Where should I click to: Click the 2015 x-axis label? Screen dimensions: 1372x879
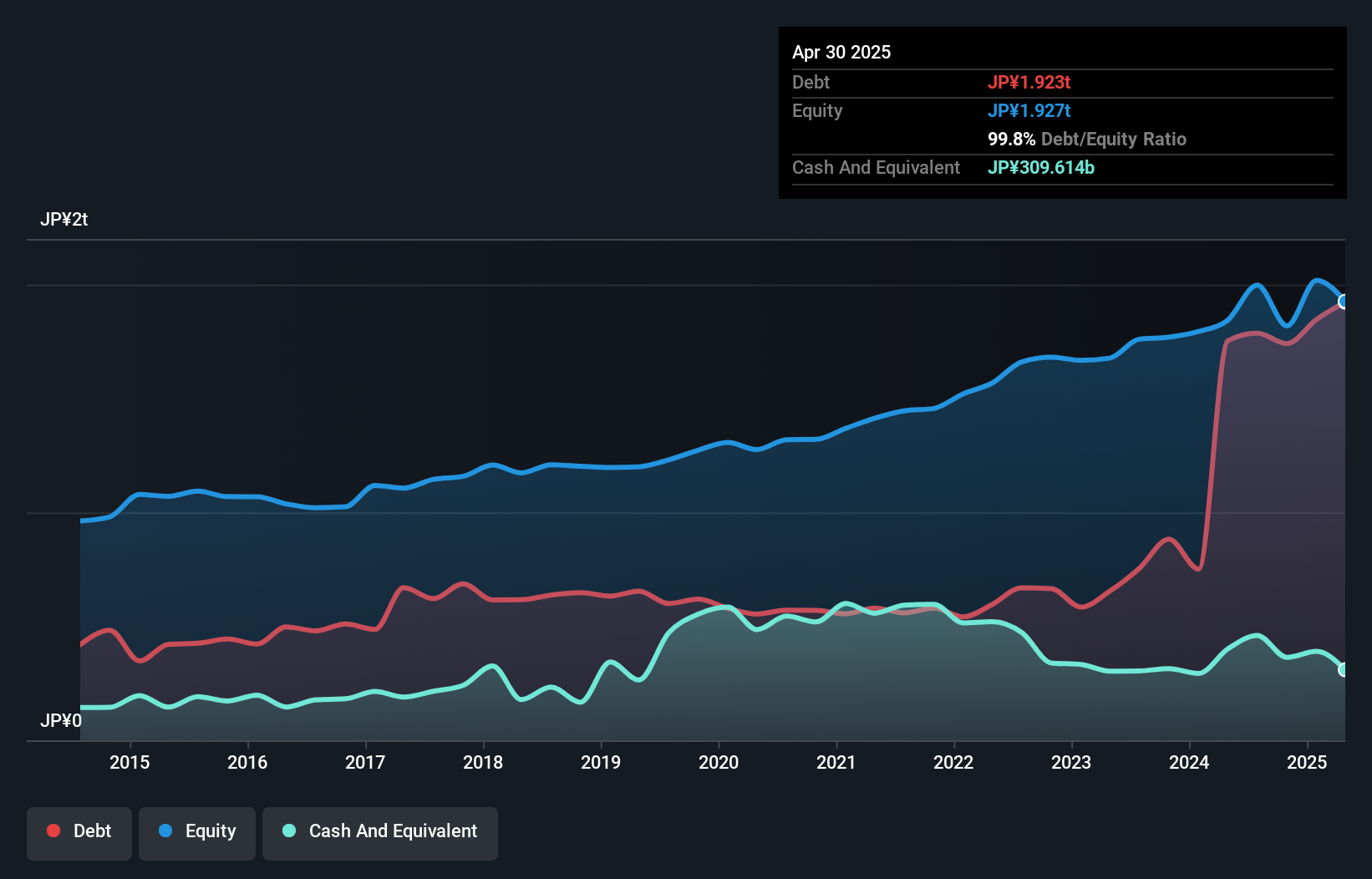(130, 762)
